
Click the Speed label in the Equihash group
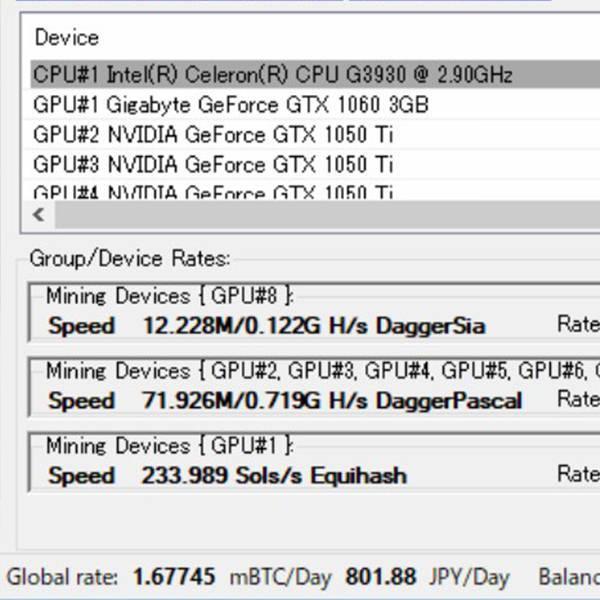click(82, 476)
